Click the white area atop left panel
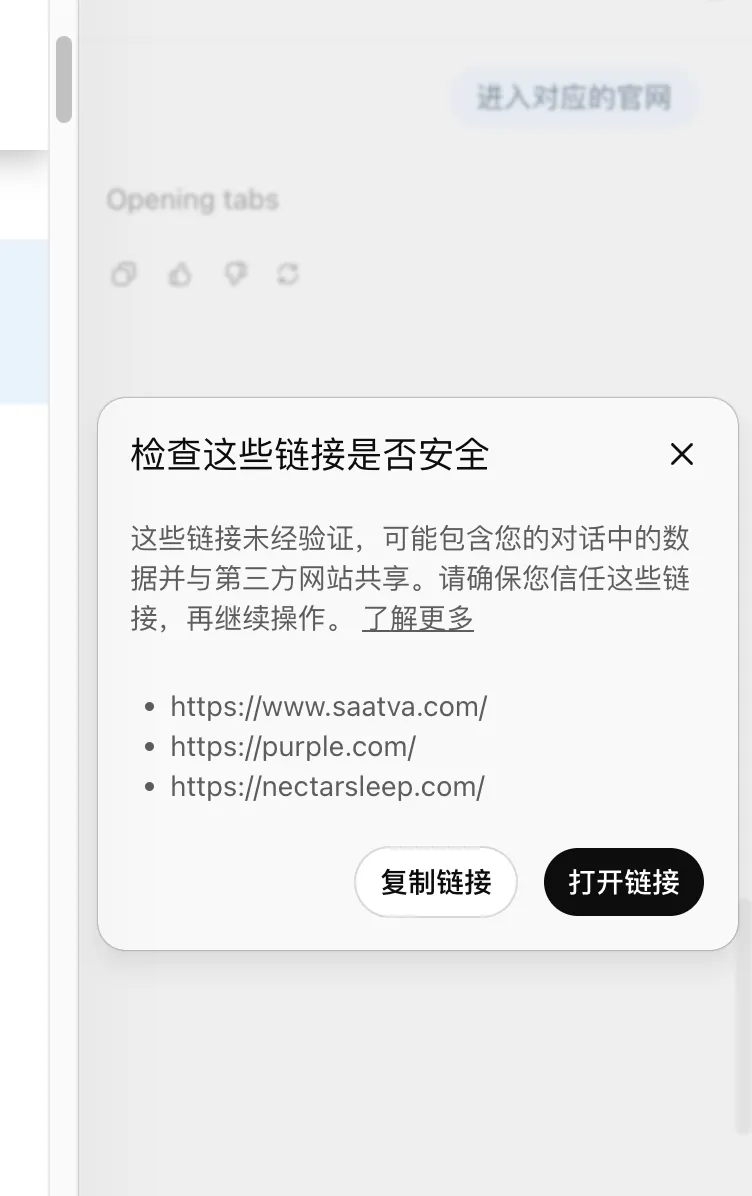 24,72
